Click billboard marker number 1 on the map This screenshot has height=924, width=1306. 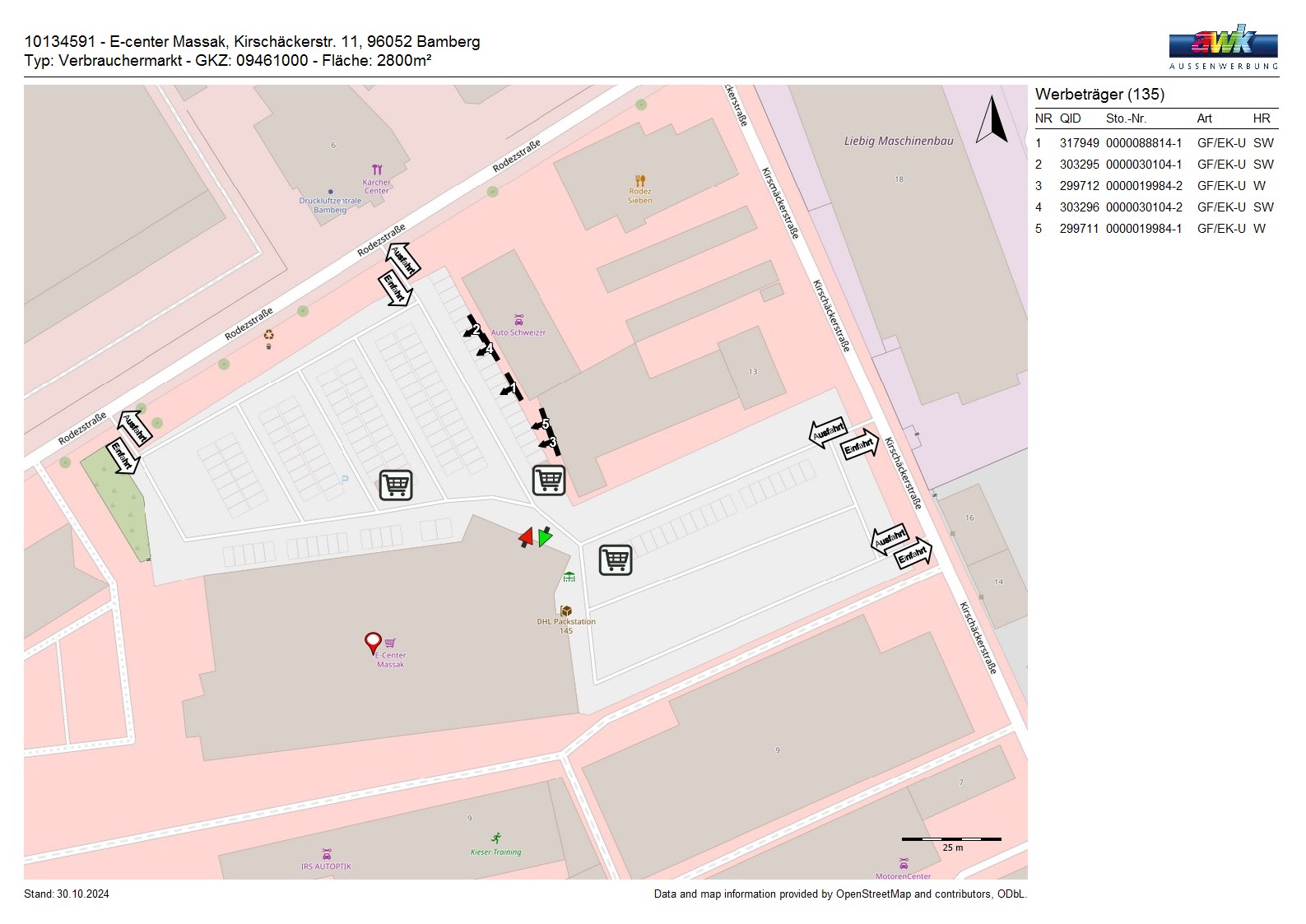pyautogui.click(x=512, y=388)
